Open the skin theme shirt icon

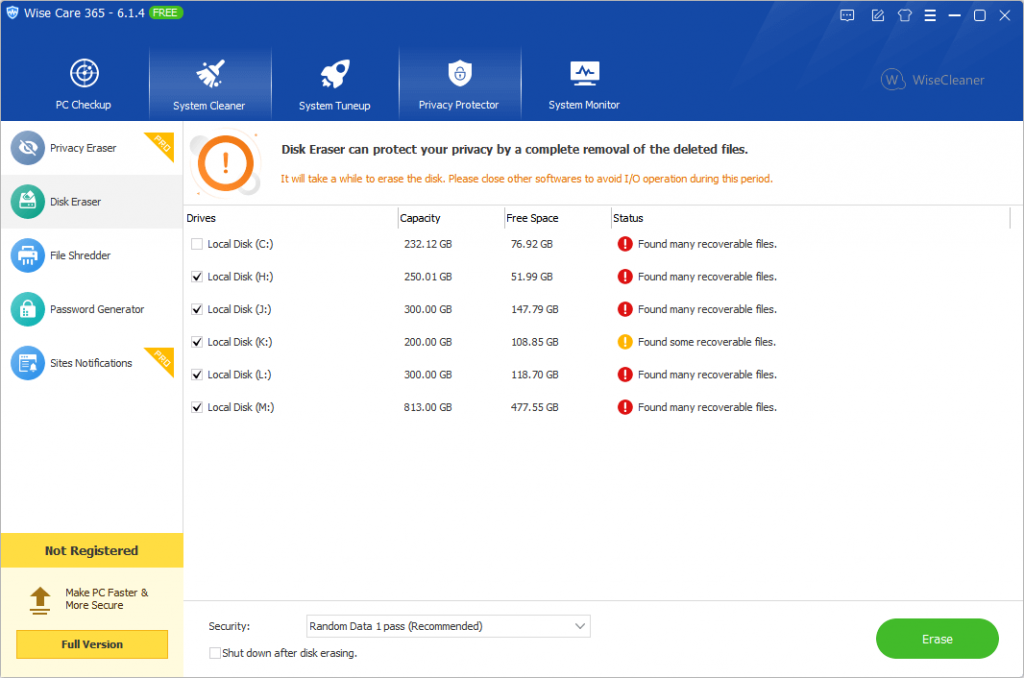coord(905,15)
